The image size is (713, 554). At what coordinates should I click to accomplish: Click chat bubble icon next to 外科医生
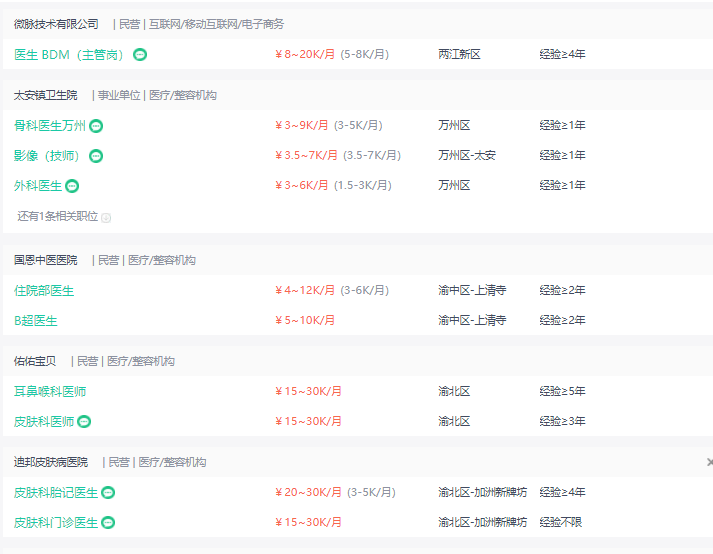click(72, 186)
